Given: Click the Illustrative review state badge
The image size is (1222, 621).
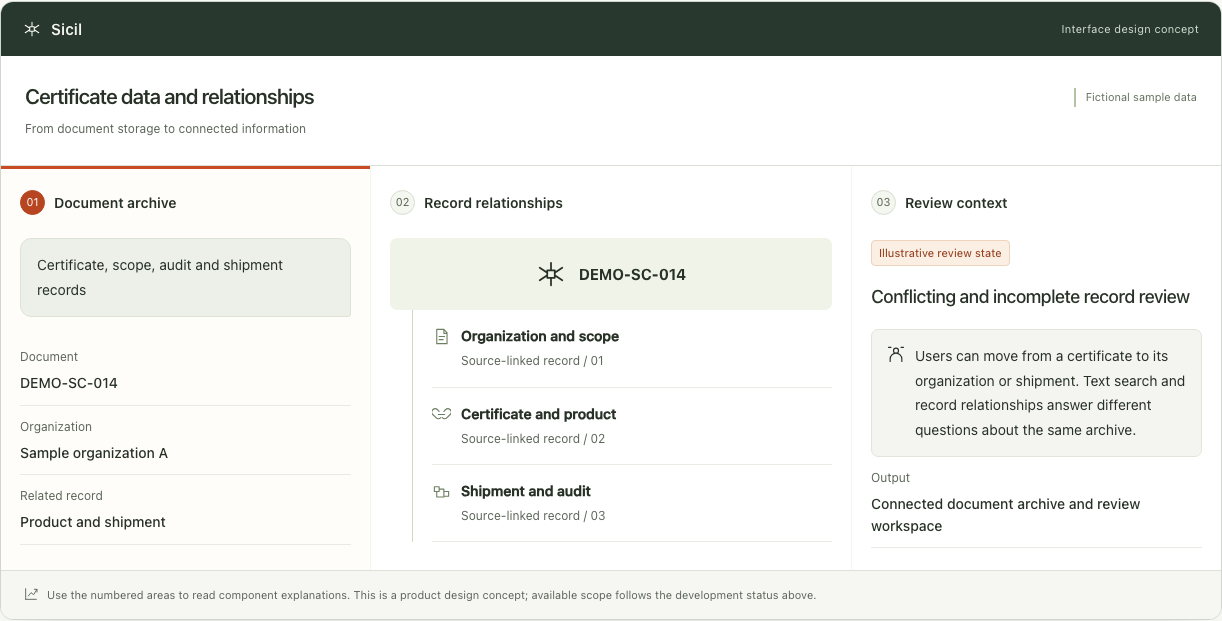Looking at the screenshot, I should click(940, 253).
